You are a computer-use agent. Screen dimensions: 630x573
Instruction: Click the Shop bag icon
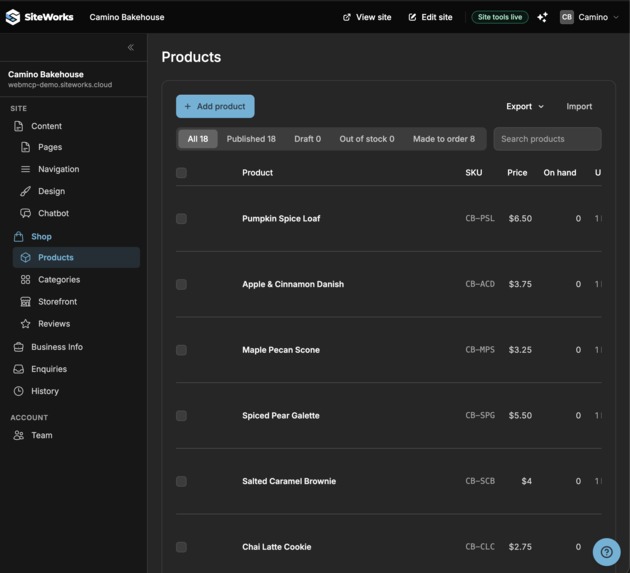click(x=18, y=237)
